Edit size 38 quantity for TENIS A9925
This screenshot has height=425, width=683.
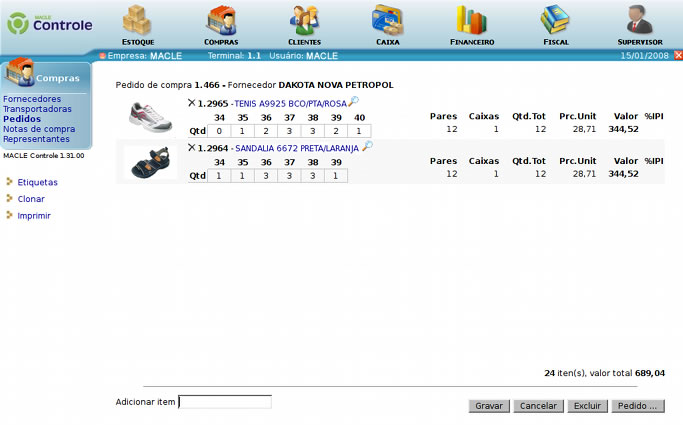point(312,131)
